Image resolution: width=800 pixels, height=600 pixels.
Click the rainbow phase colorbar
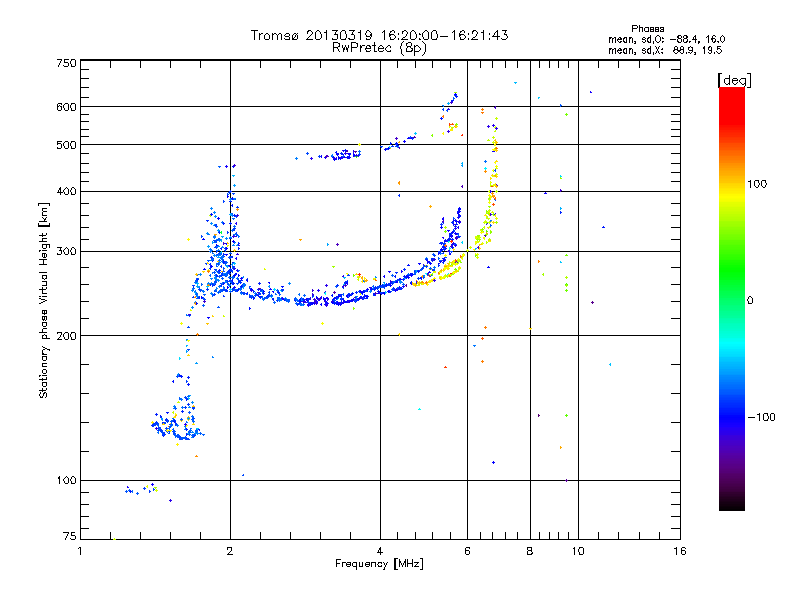tap(732, 299)
